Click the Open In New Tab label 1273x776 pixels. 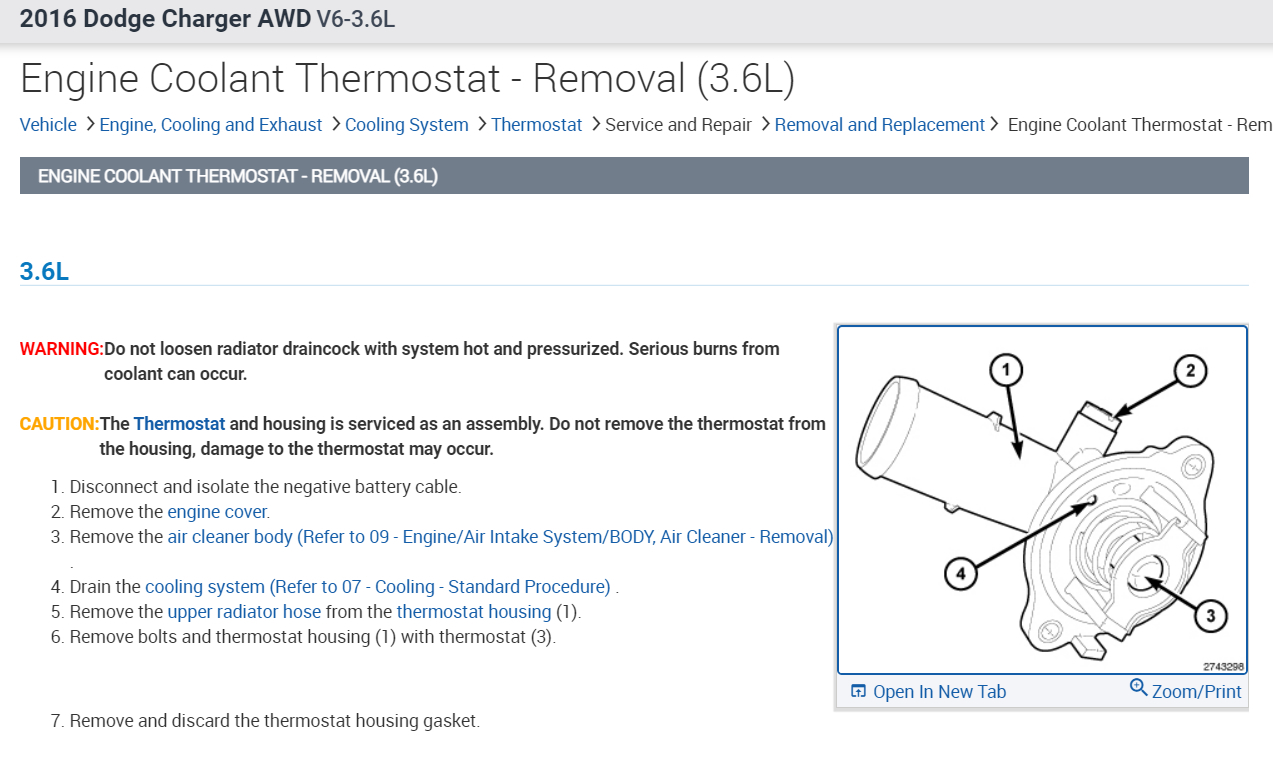pyautogui.click(x=939, y=692)
